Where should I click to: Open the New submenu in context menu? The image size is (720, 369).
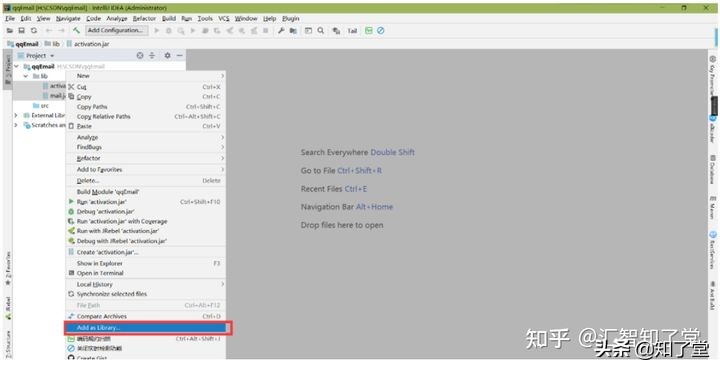146,76
